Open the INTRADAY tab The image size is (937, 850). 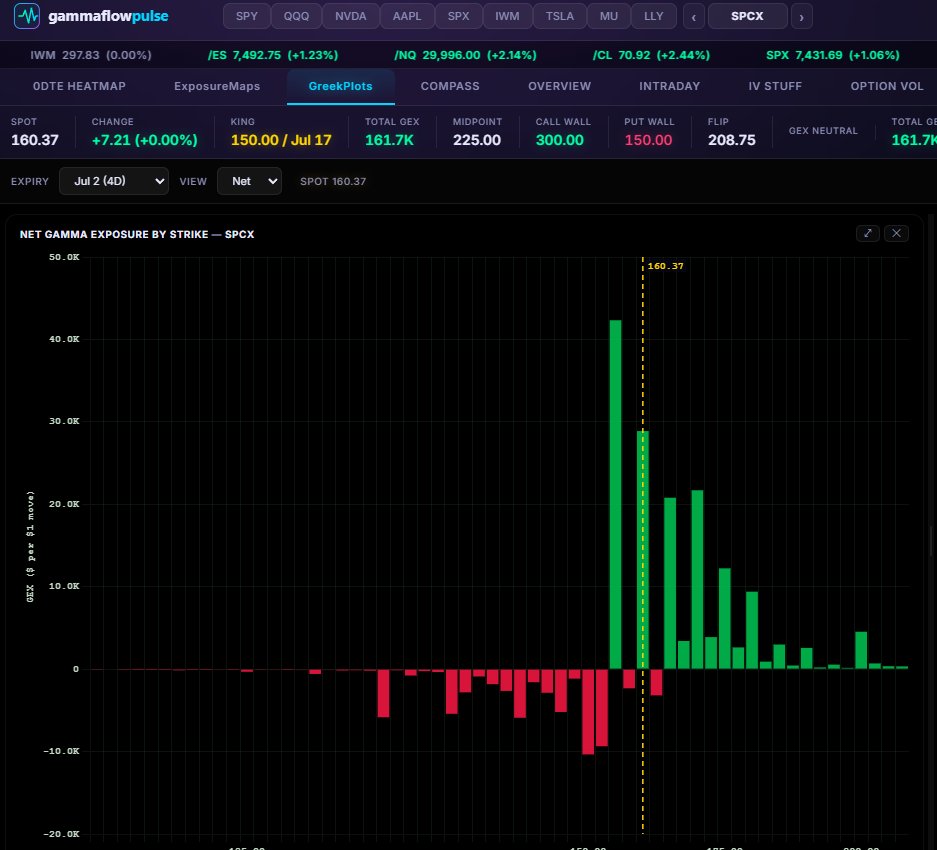click(x=669, y=86)
